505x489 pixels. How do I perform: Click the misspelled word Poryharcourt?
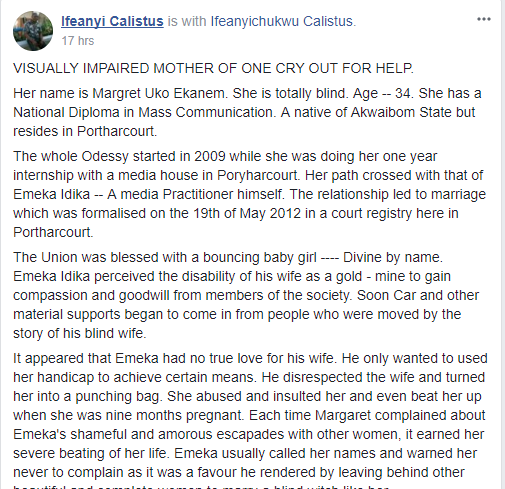click(257, 175)
